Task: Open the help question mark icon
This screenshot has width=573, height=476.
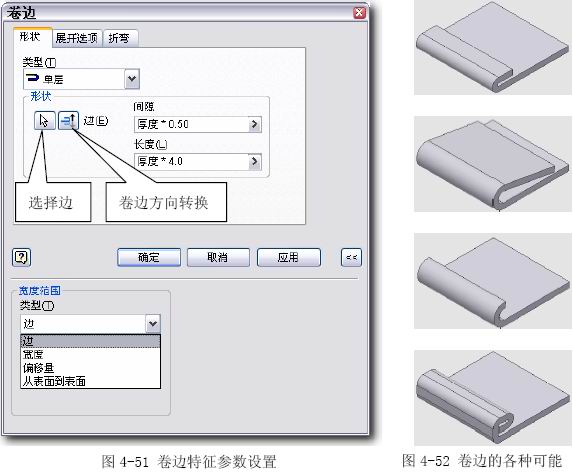Action: (x=22, y=258)
